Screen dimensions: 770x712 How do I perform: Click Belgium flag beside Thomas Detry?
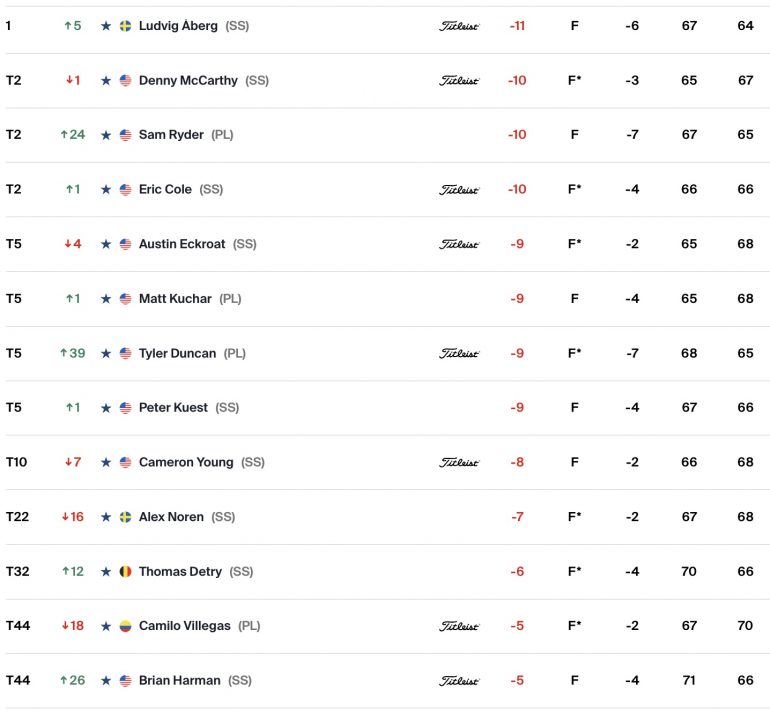tap(126, 572)
